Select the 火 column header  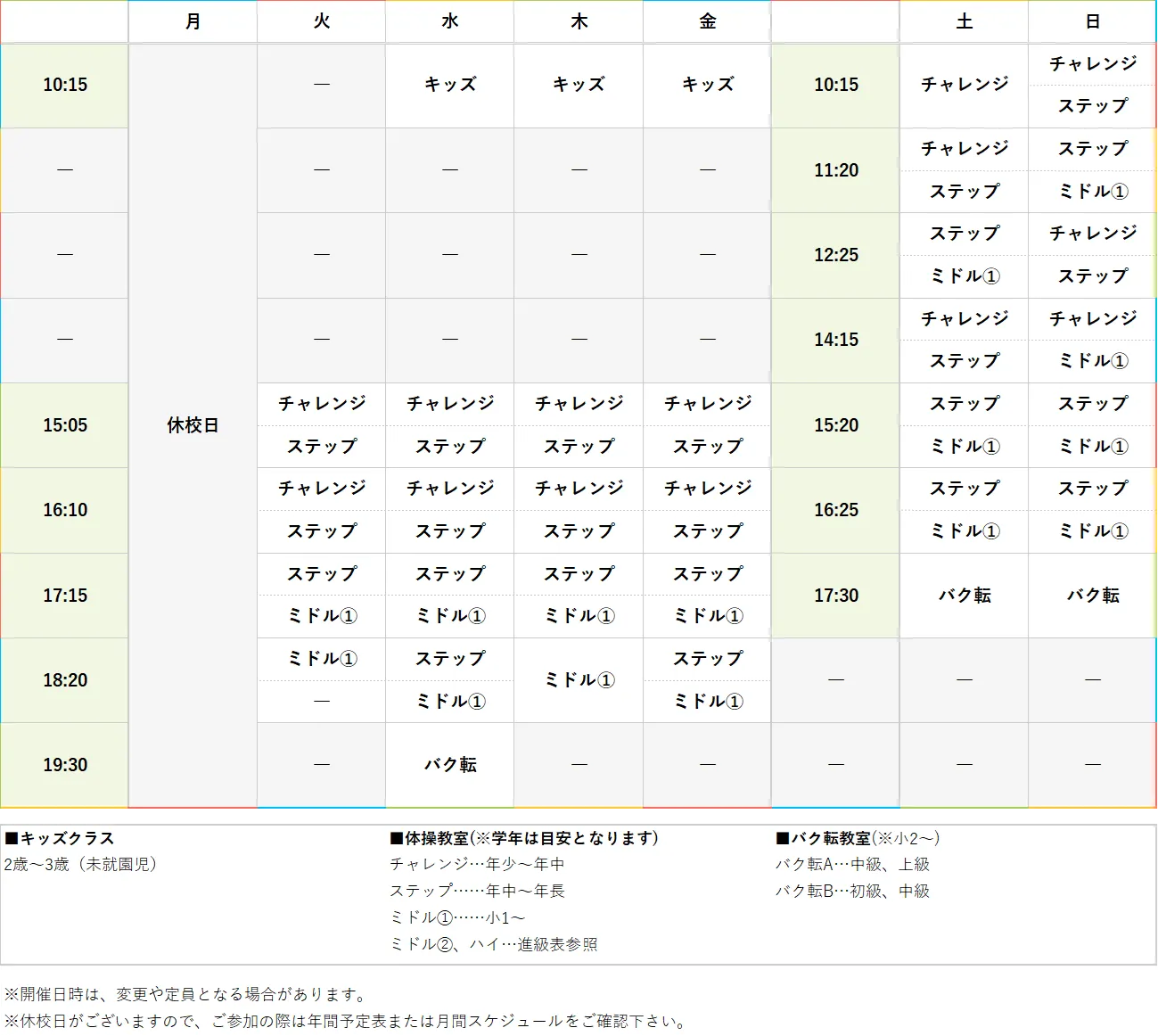[321, 21]
